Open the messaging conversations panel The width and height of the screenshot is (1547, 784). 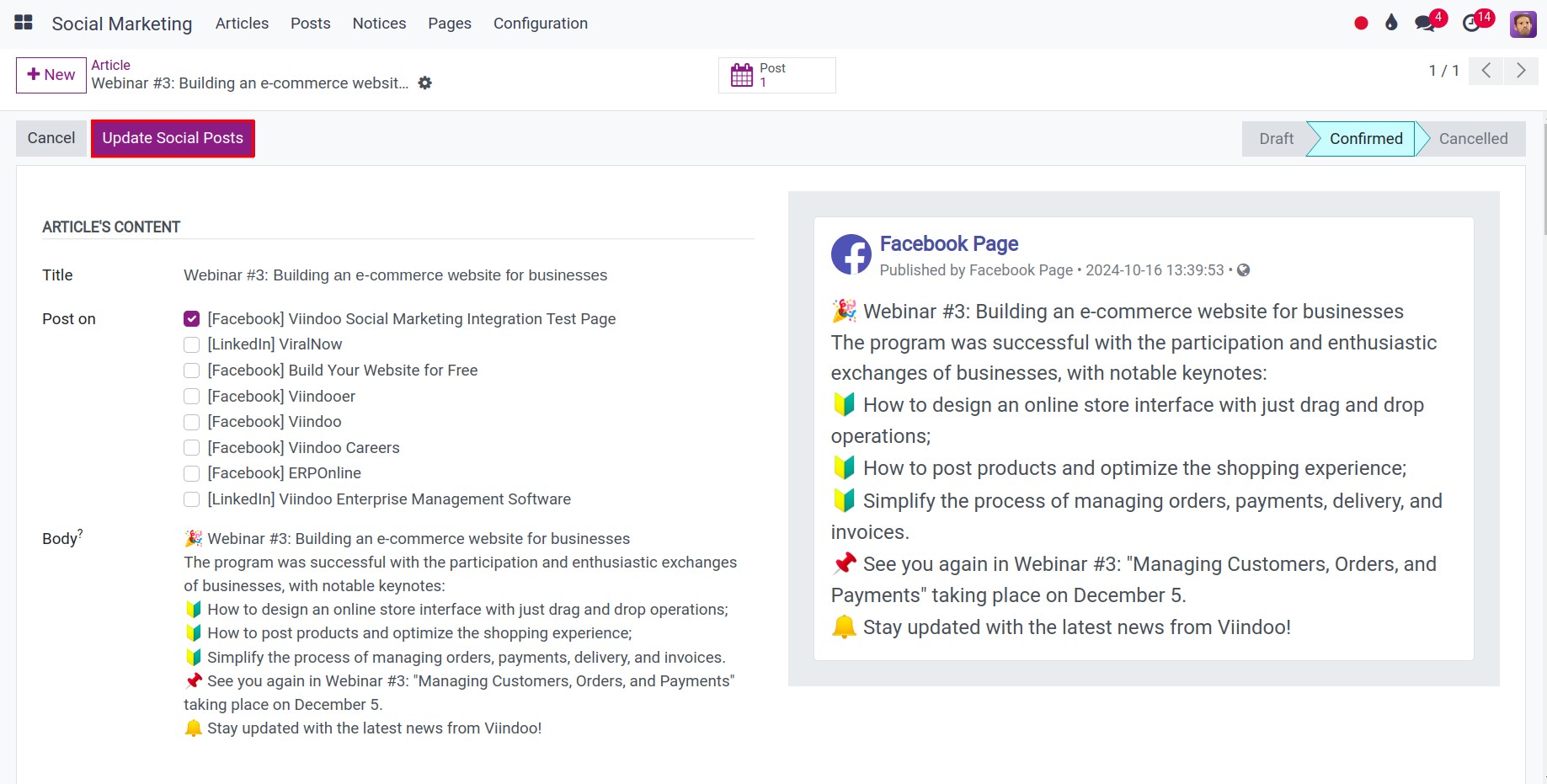[1425, 23]
